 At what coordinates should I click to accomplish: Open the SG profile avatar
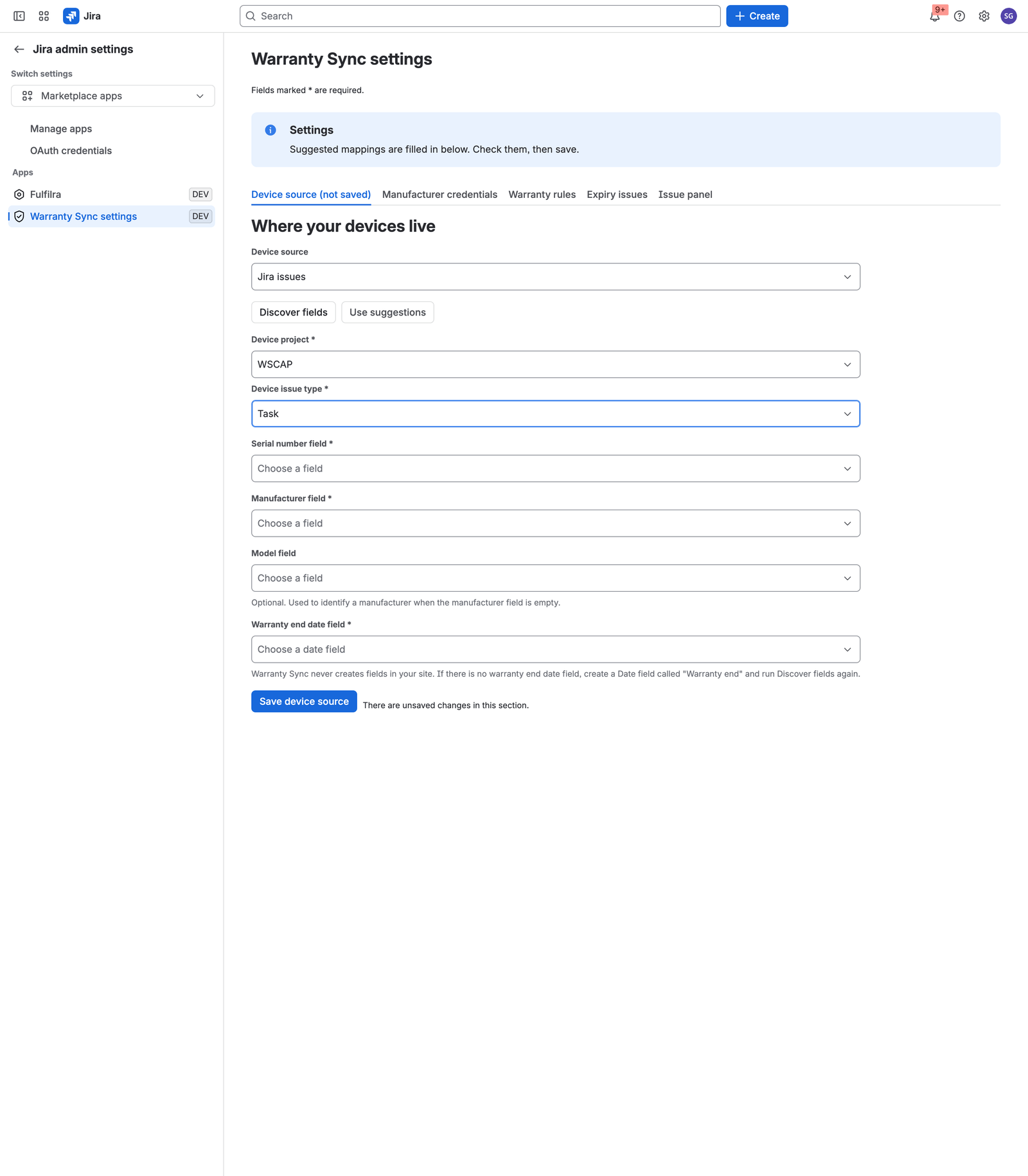pos(1009,16)
